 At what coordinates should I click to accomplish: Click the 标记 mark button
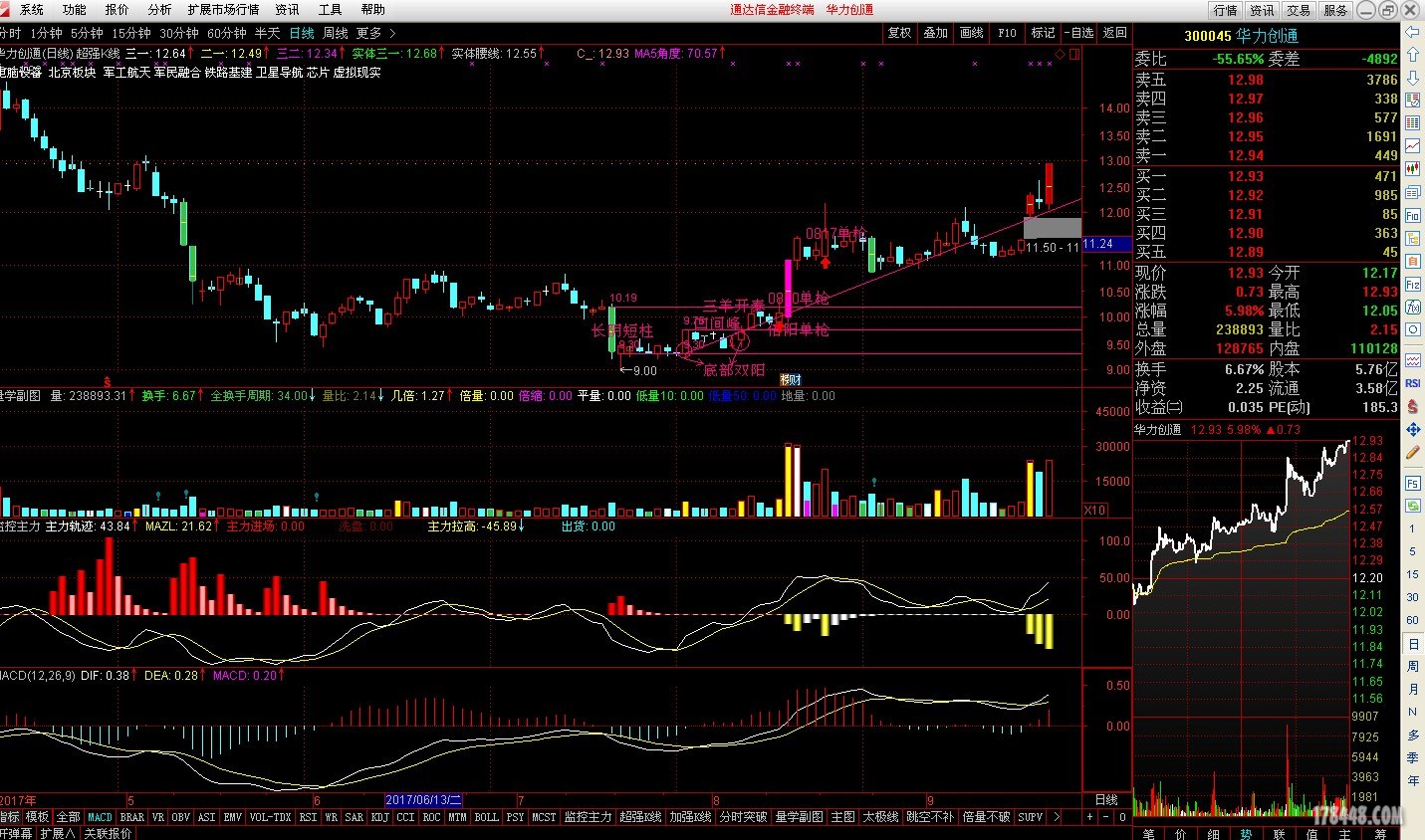(x=1044, y=33)
